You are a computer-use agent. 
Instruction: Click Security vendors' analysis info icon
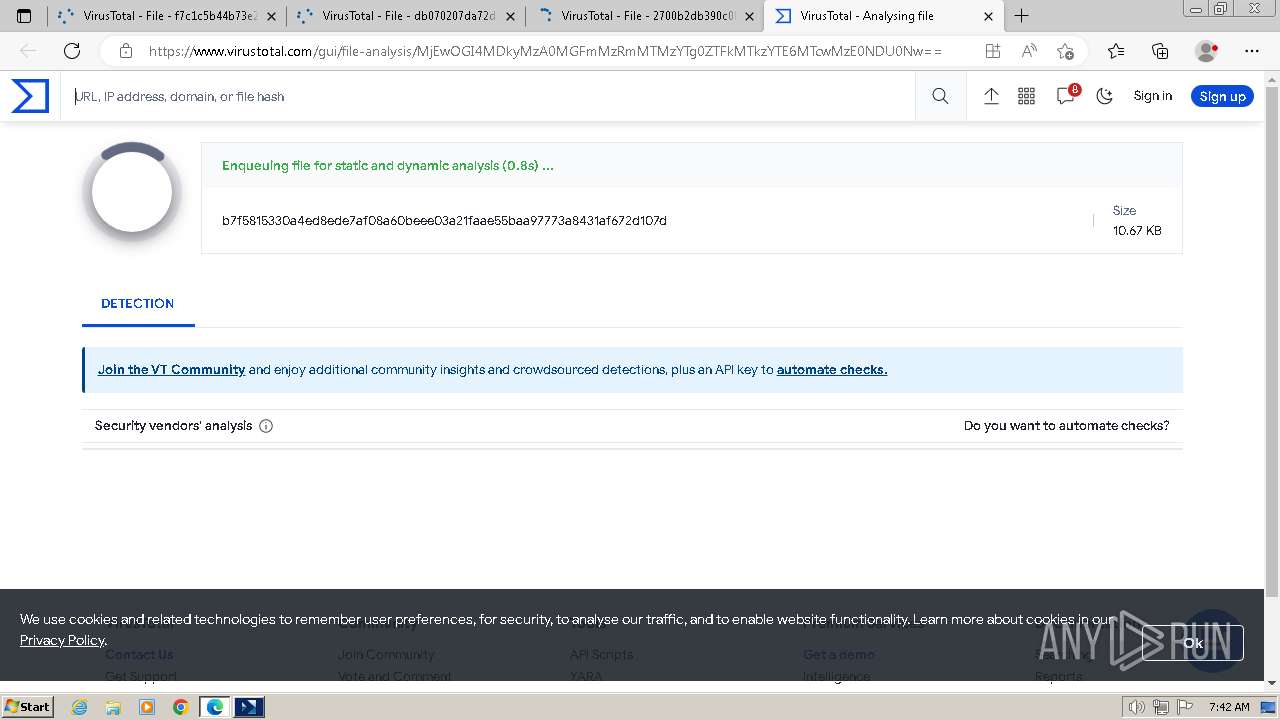266,426
